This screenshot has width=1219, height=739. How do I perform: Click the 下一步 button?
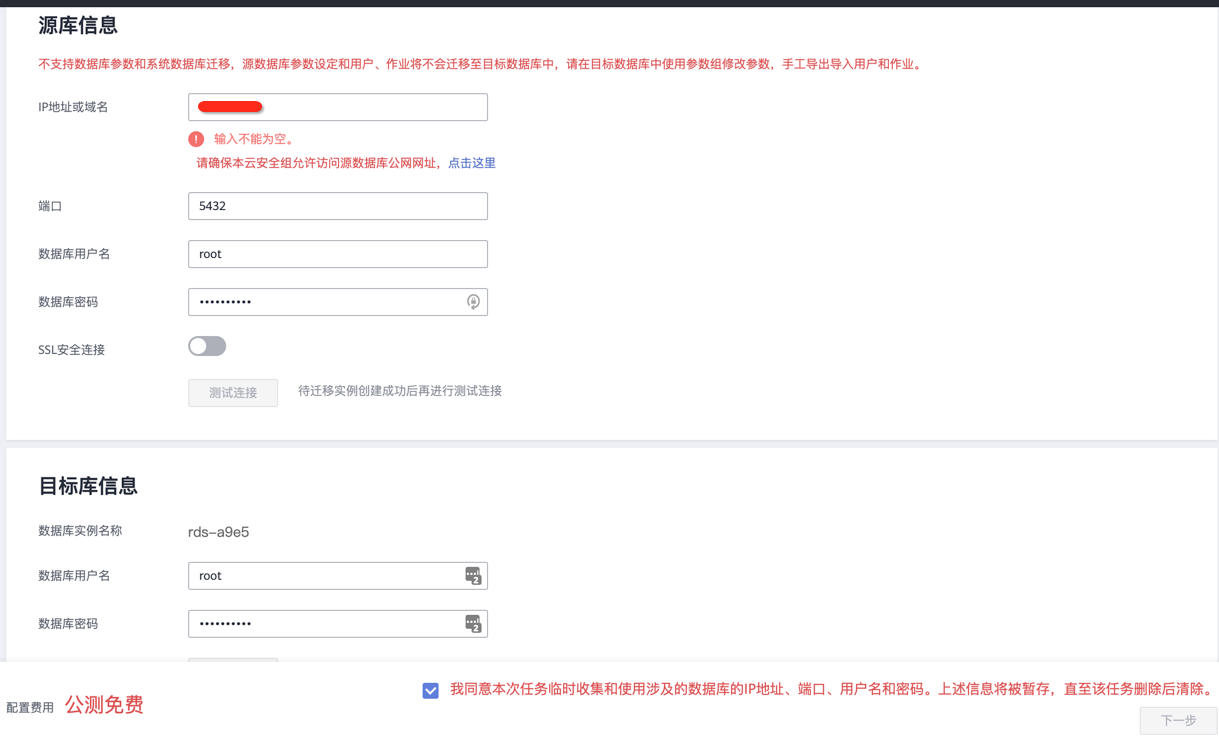click(1178, 720)
